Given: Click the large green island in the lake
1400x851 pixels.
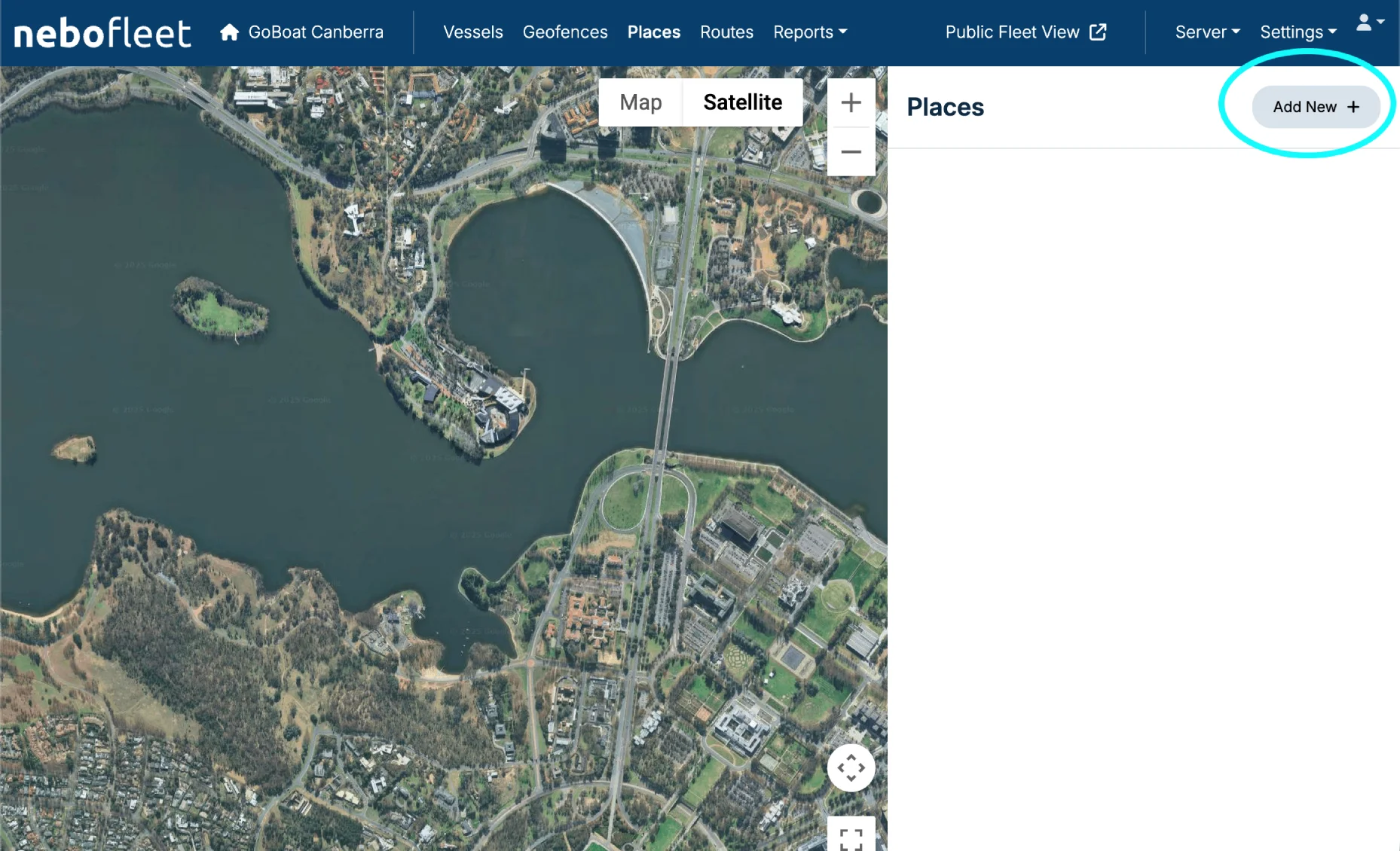Looking at the screenshot, I should click(x=219, y=309).
